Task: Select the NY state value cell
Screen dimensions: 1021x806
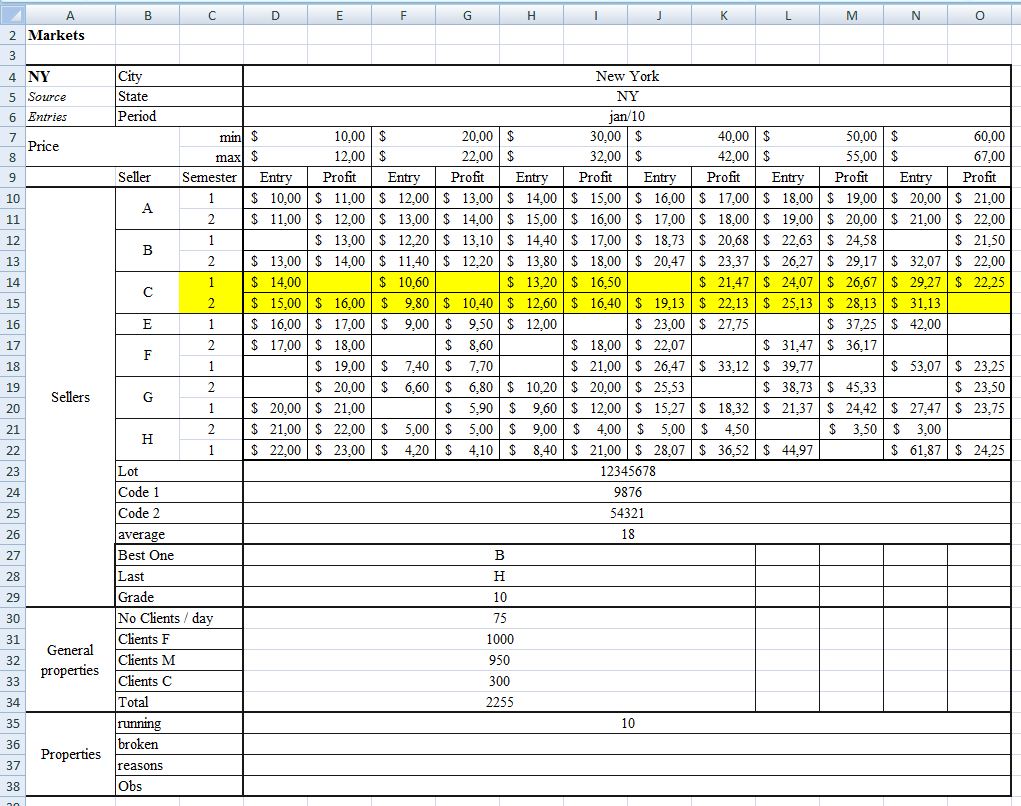Action: [626, 96]
